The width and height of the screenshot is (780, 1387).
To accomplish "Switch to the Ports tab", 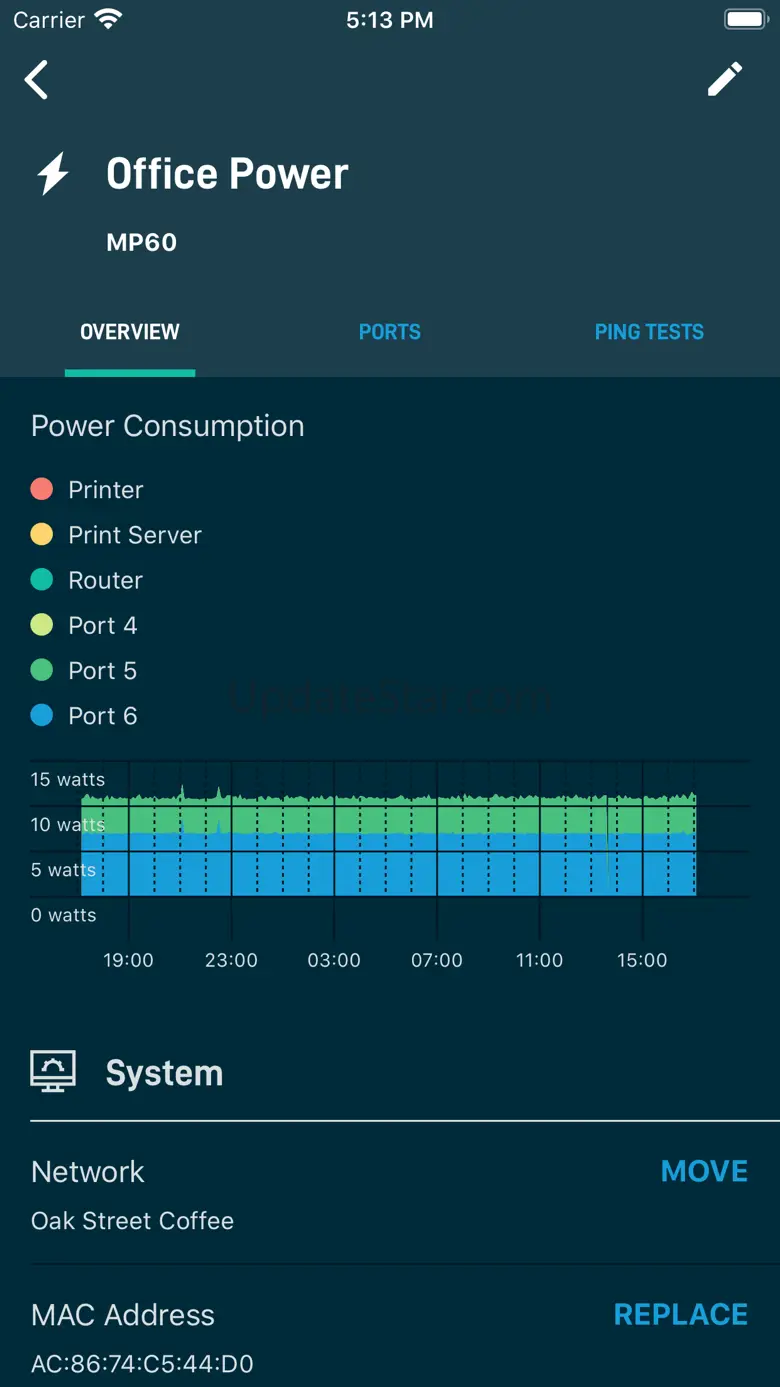I will [x=389, y=332].
